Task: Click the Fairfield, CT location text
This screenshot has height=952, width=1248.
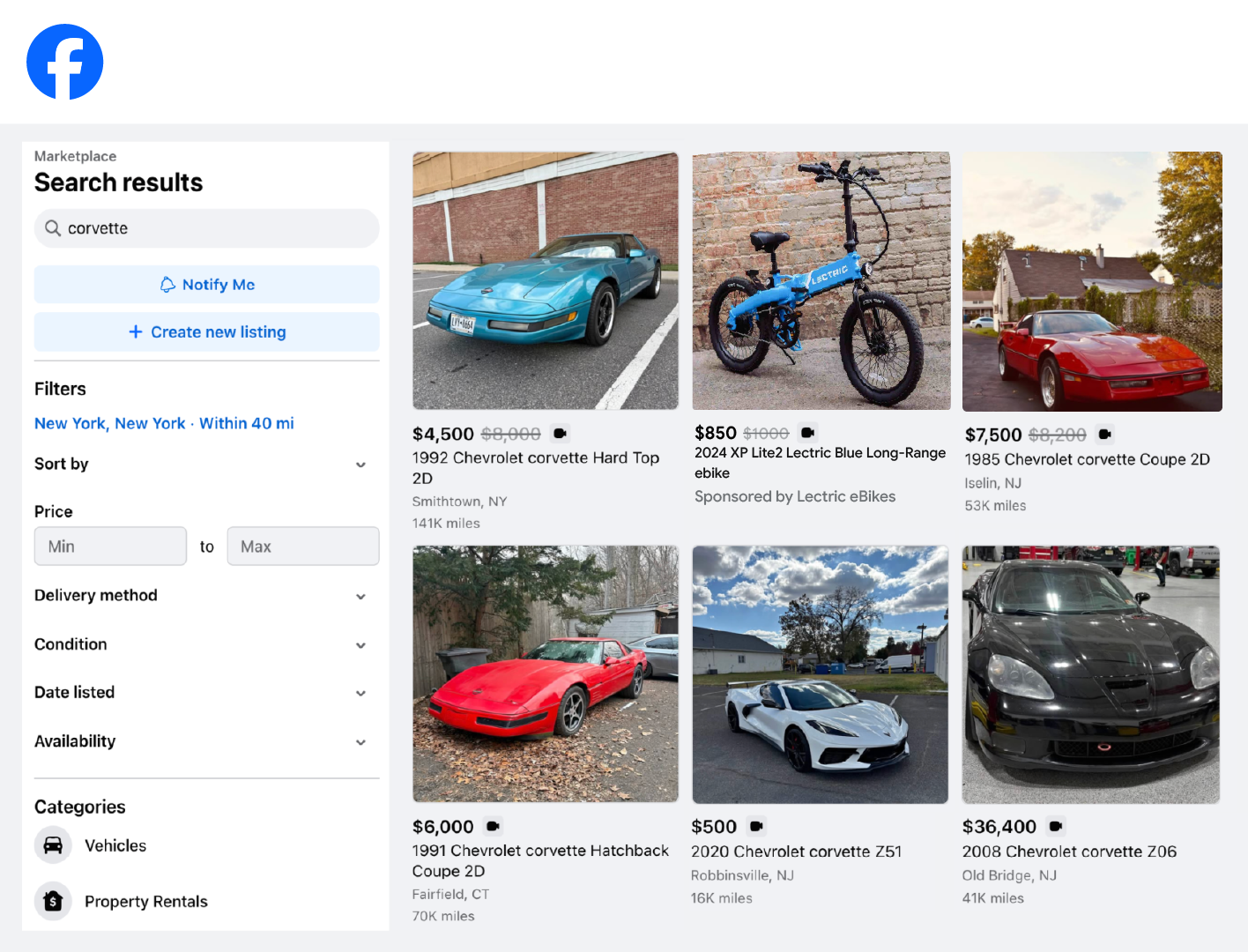Action: coord(451,894)
